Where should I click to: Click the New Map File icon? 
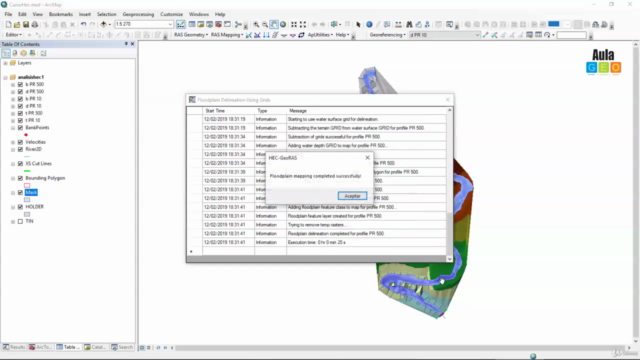point(8,24)
